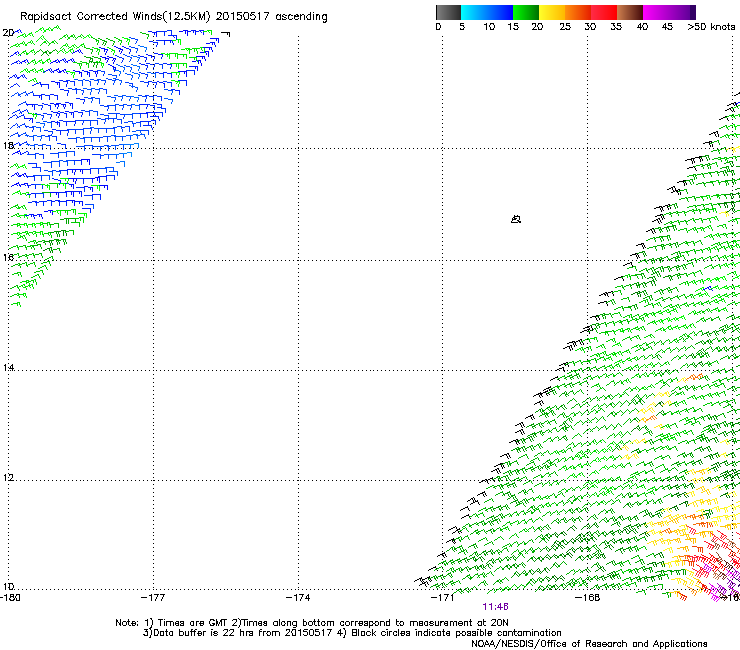Click the 20 latitude axis label
This screenshot has width=740, height=650.
[x=8, y=33]
